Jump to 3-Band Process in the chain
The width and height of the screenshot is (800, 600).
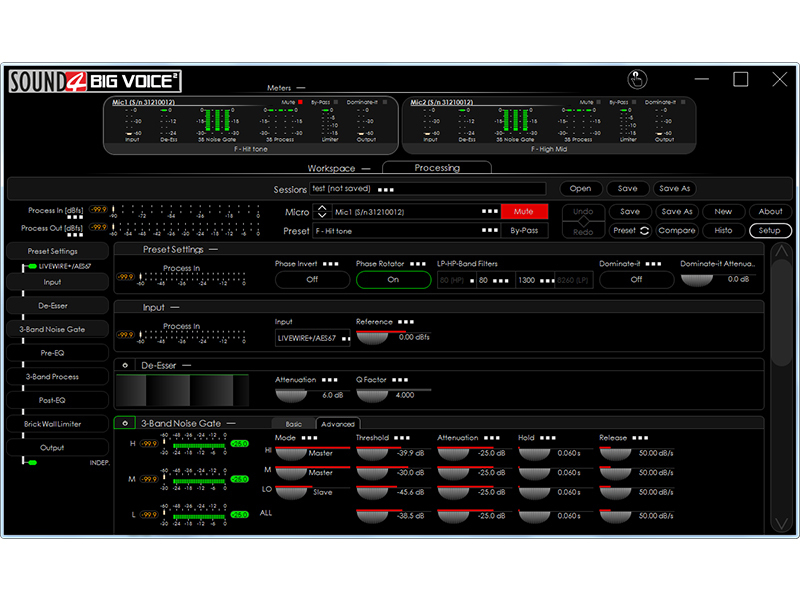click(x=57, y=377)
